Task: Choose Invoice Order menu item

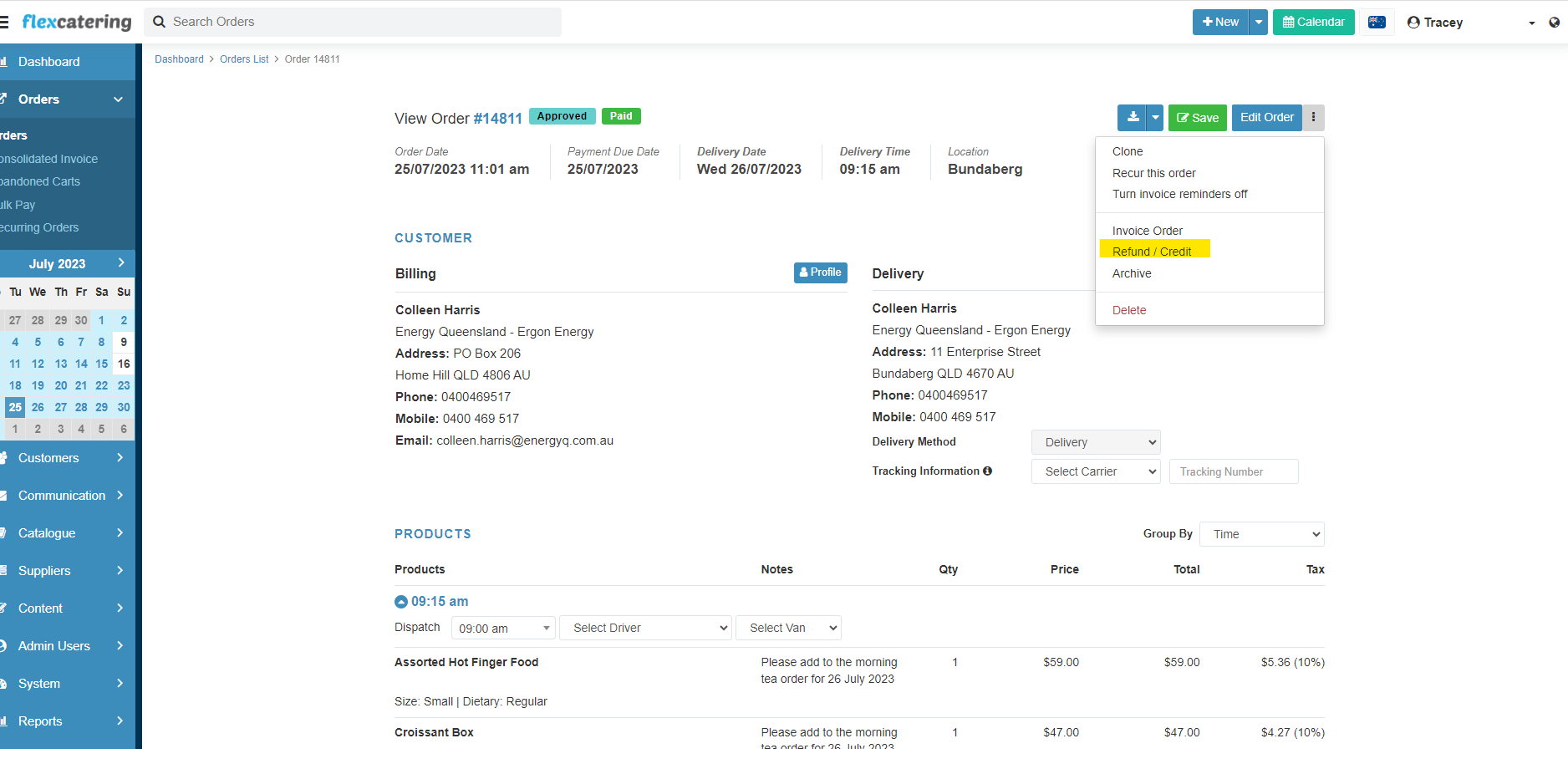Action: [x=1148, y=231]
